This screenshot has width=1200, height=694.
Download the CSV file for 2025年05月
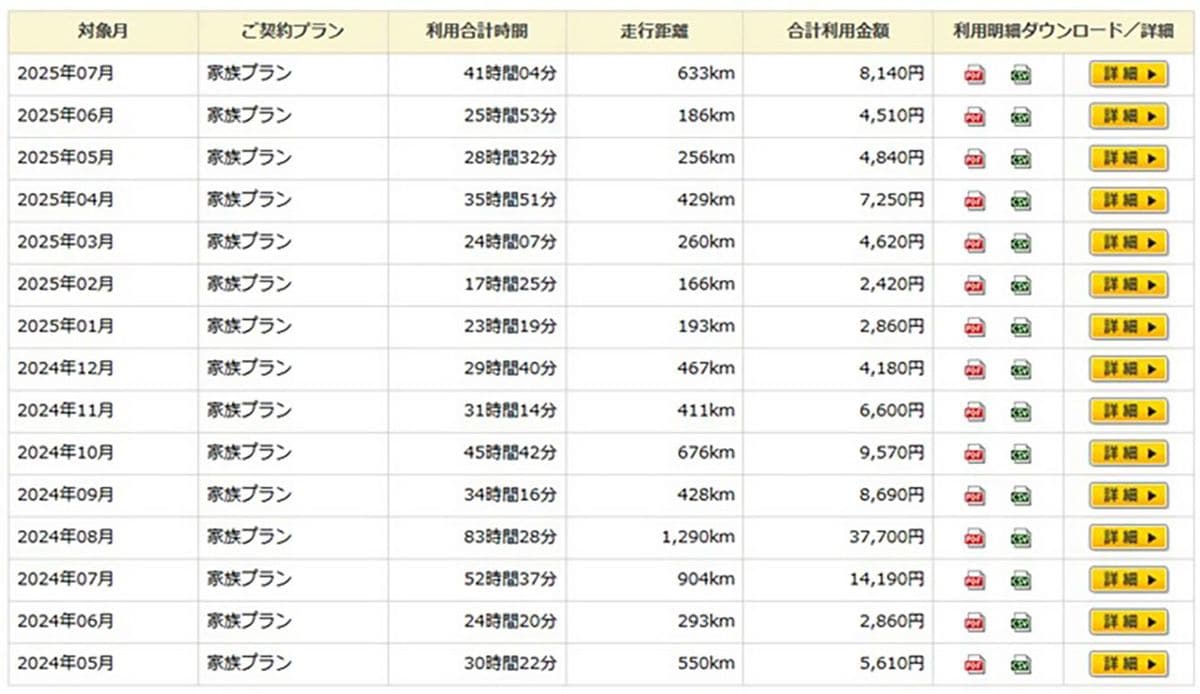click(x=1021, y=159)
